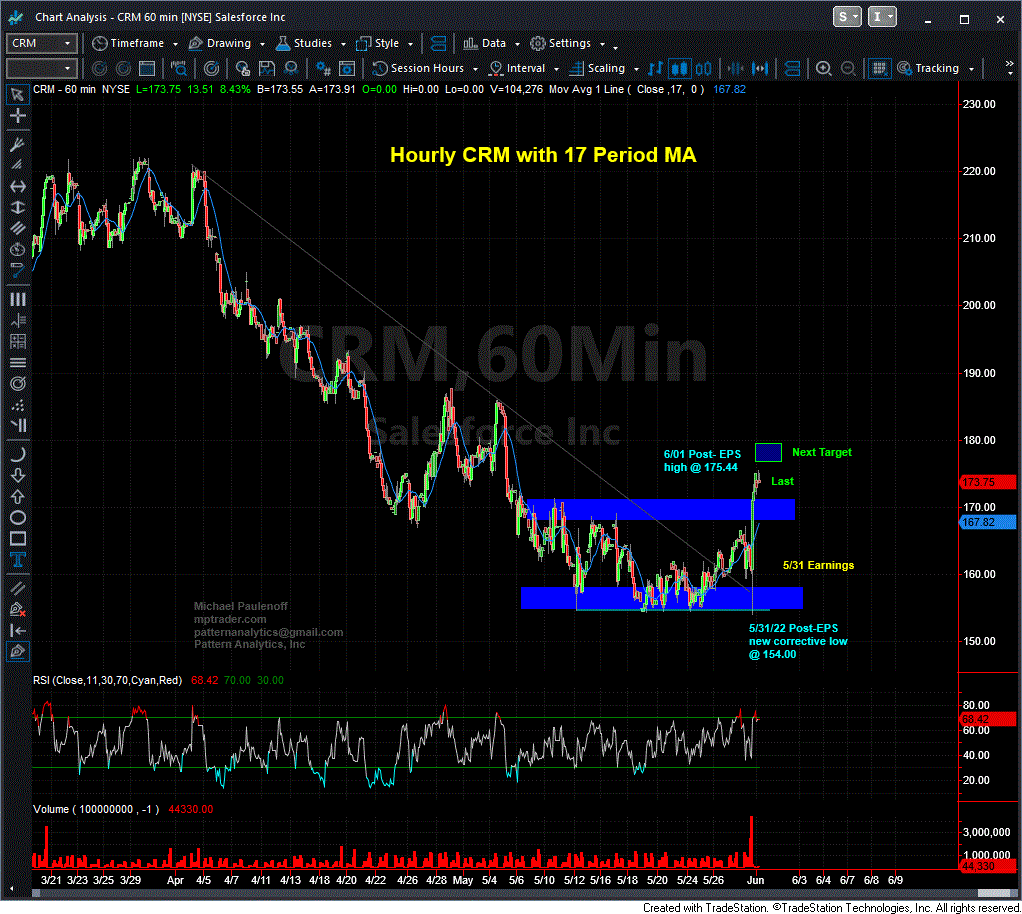Screen dimensions: 1022x914
Task: Choose the arc drawing tool
Action: click(x=18, y=454)
